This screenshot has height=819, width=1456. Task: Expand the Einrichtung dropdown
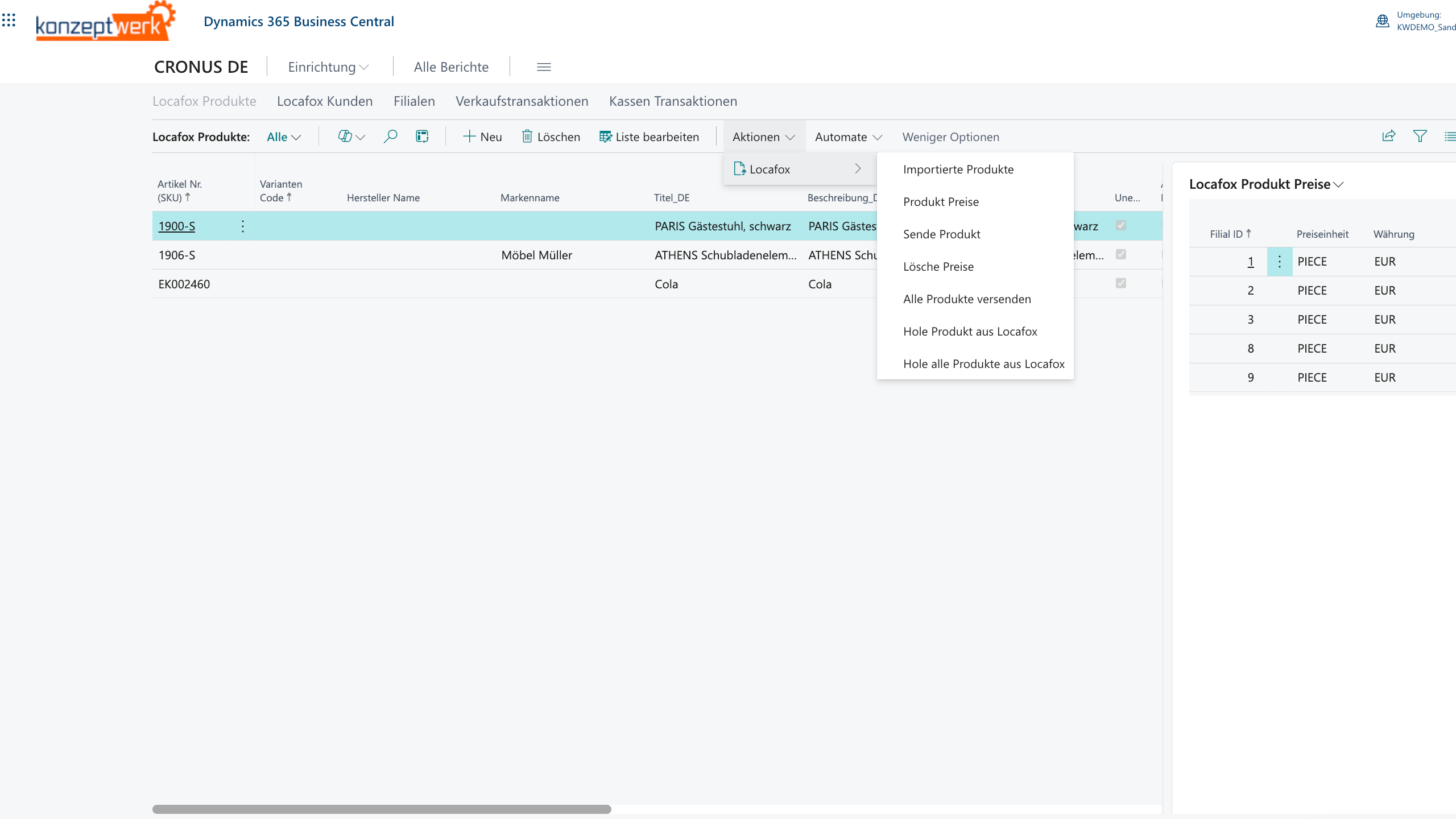(328, 67)
